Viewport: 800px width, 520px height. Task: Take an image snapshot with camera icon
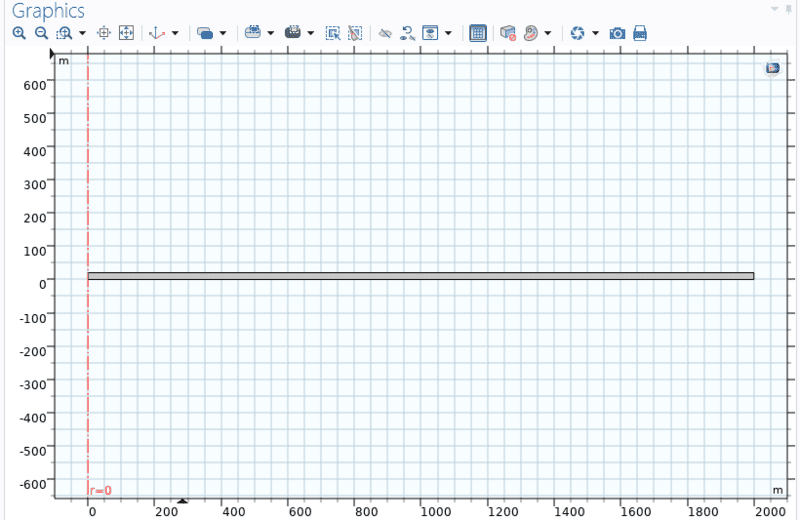pos(617,33)
